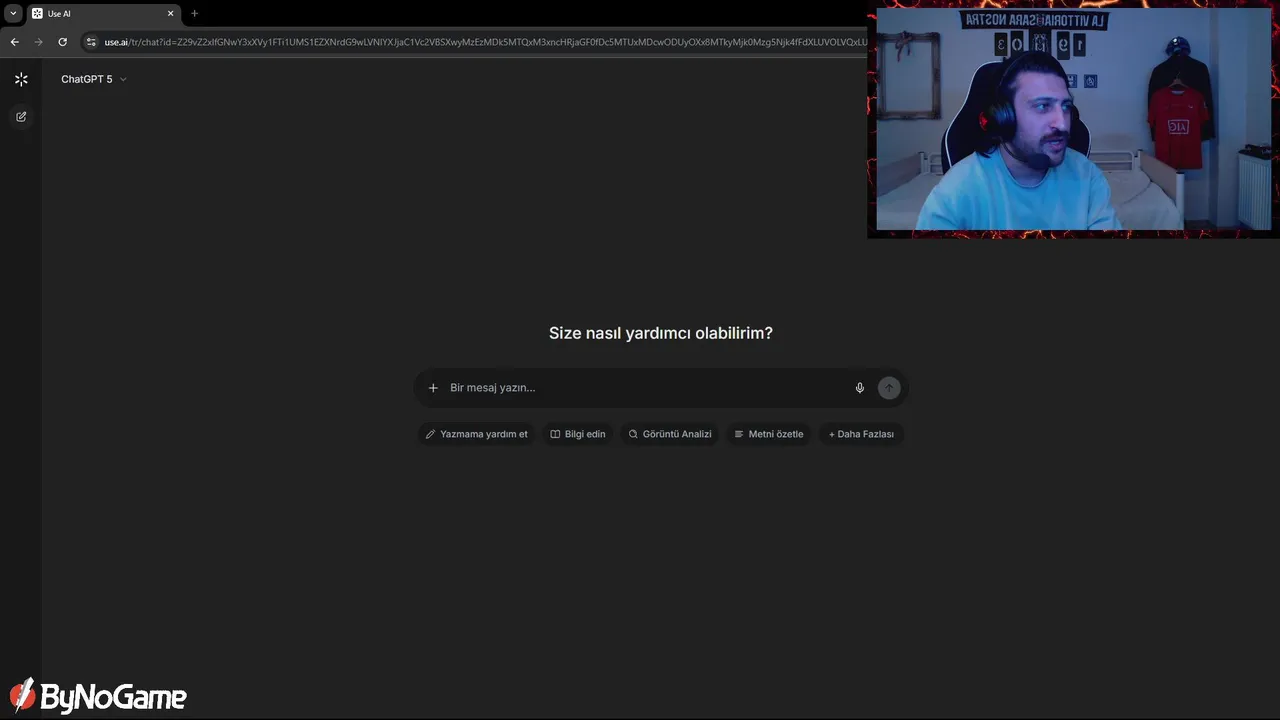Close the 'Use AI' tab
This screenshot has width=1280, height=720.
170,14
